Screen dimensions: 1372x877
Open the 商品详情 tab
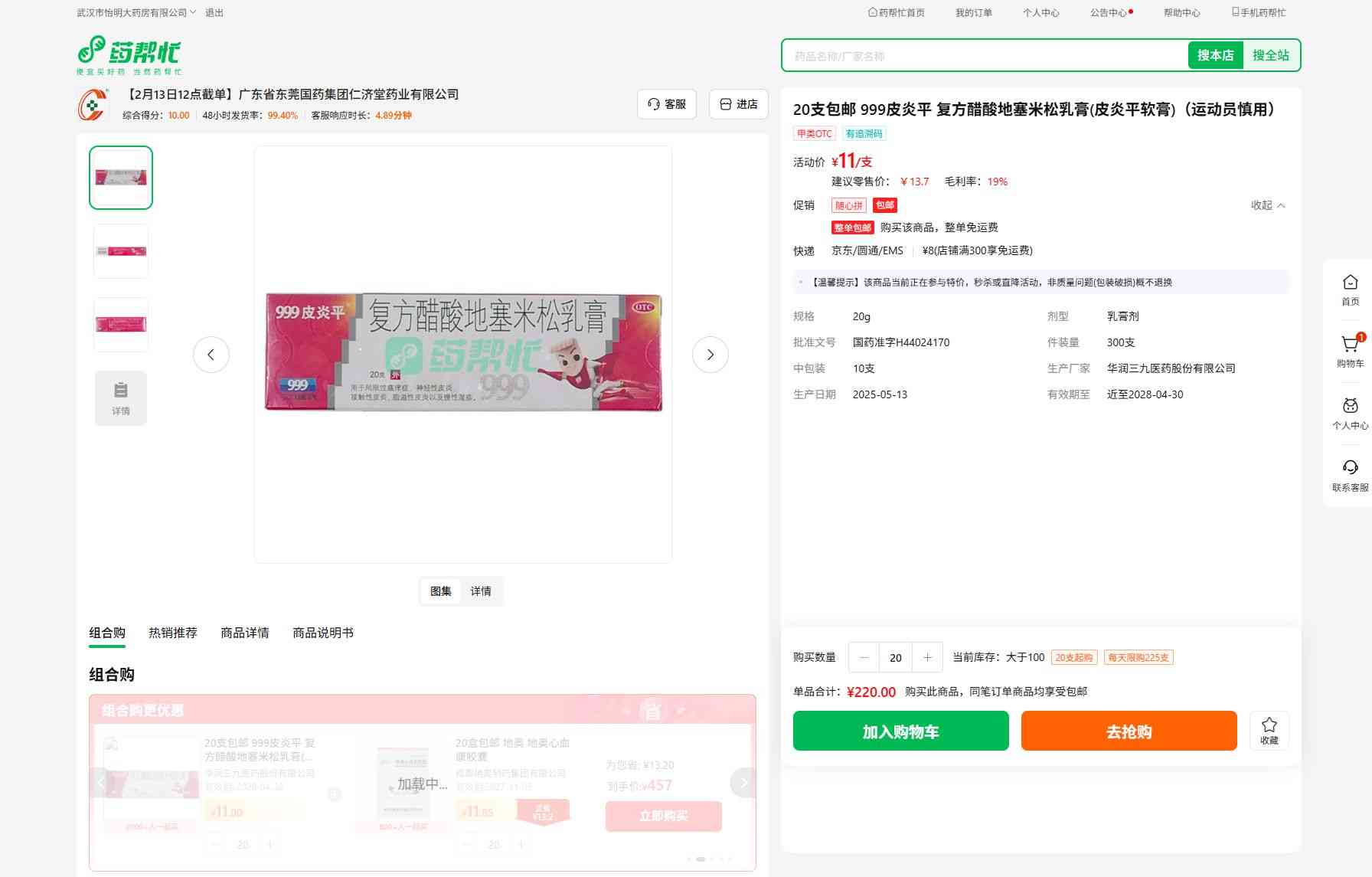(x=244, y=633)
